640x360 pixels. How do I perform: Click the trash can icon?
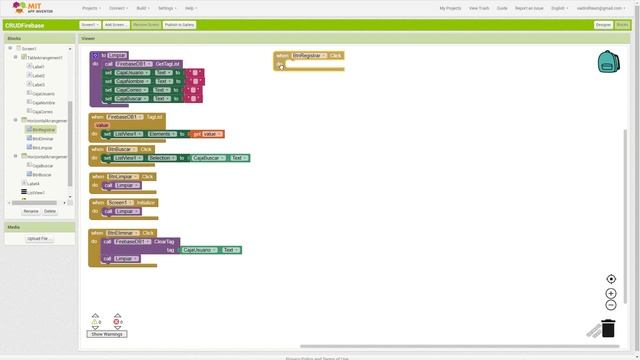click(x=608, y=329)
